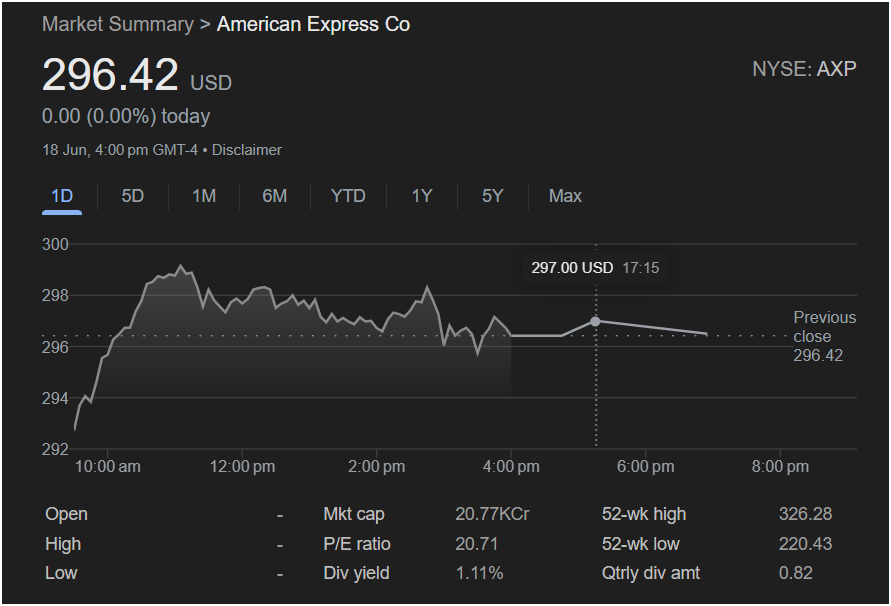Click the American Express Co title
Image resolution: width=891 pixels, height=606 pixels.
313,24
